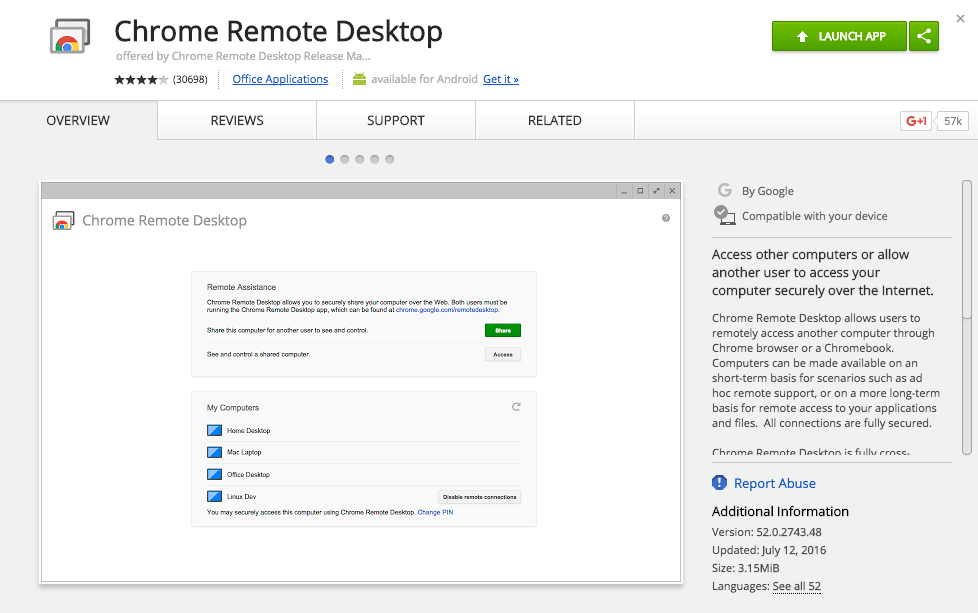
Task: Click the Additional Information heading
Action: click(780, 511)
